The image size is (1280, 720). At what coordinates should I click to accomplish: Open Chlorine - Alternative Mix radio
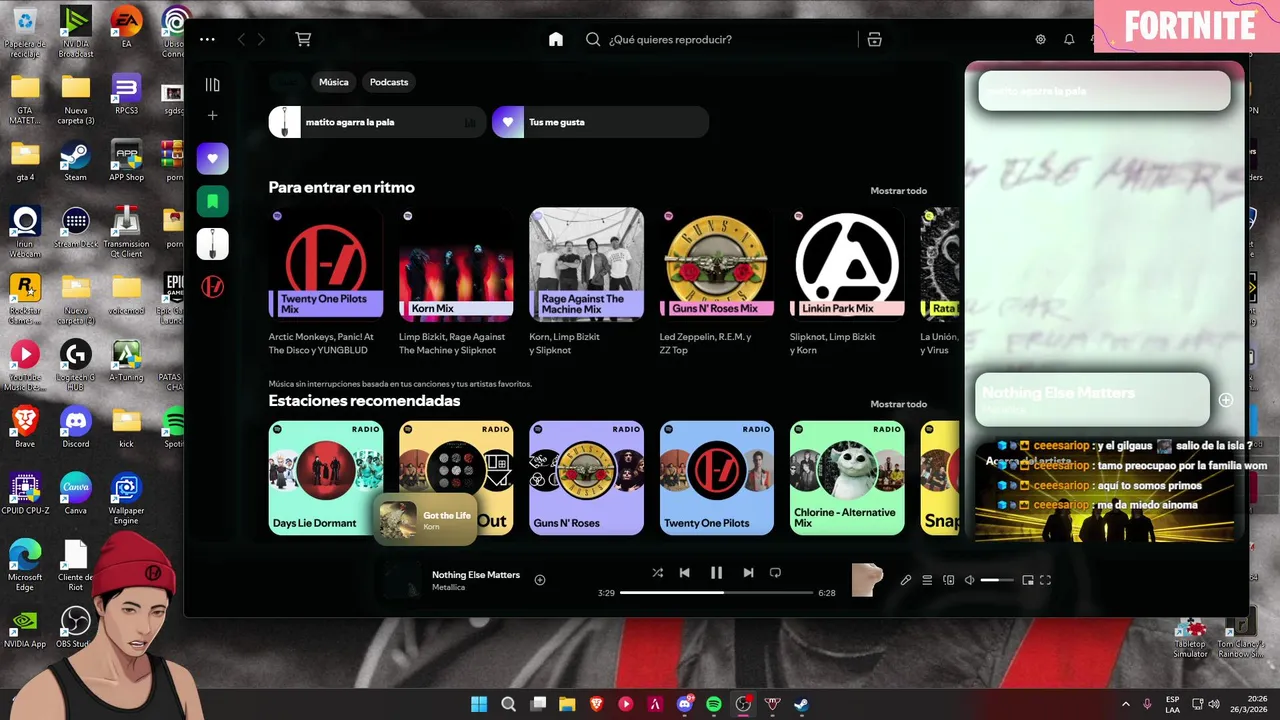847,478
